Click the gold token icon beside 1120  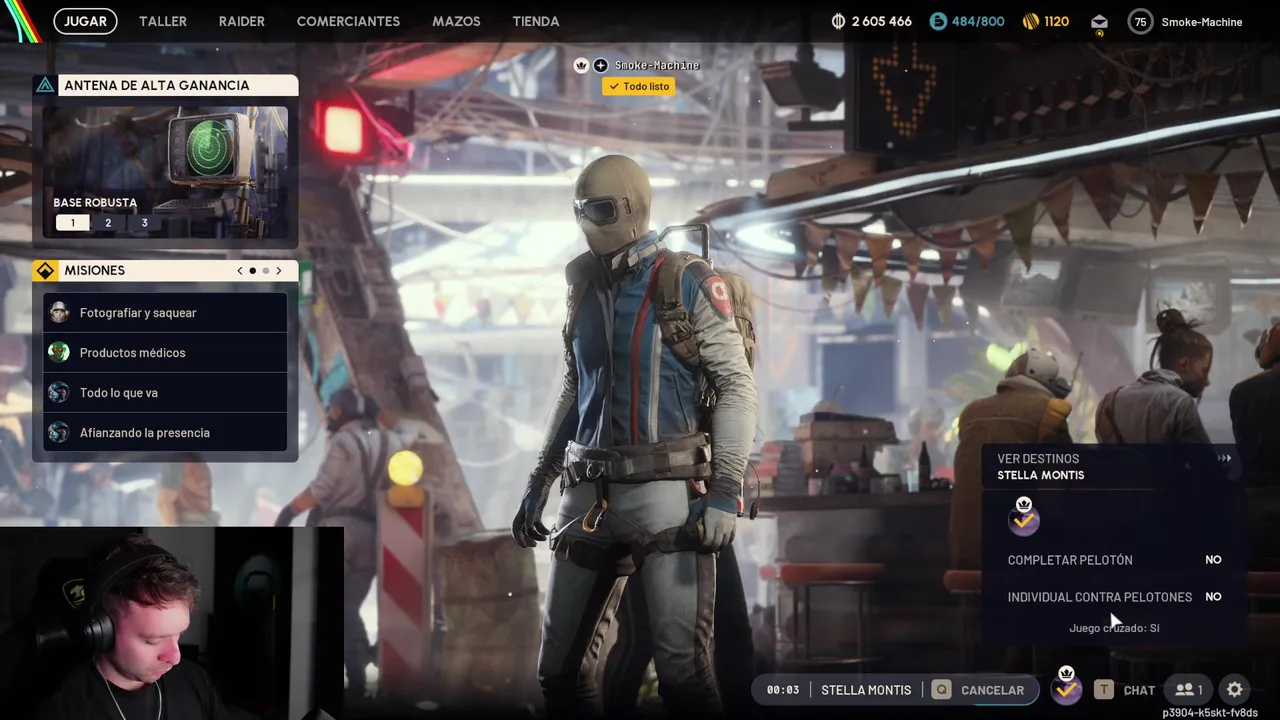(1031, 21)
